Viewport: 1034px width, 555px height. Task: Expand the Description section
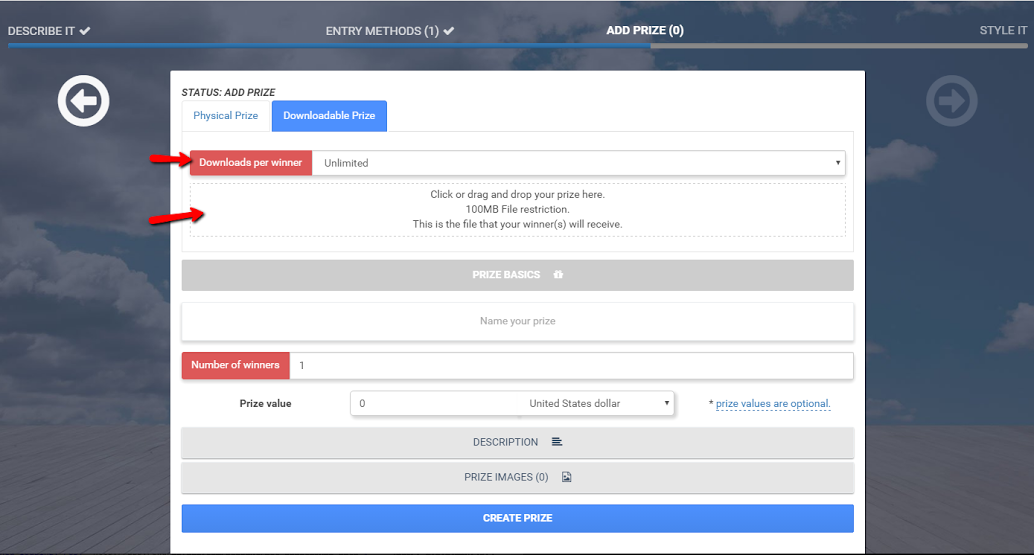(x=518, y=442)
